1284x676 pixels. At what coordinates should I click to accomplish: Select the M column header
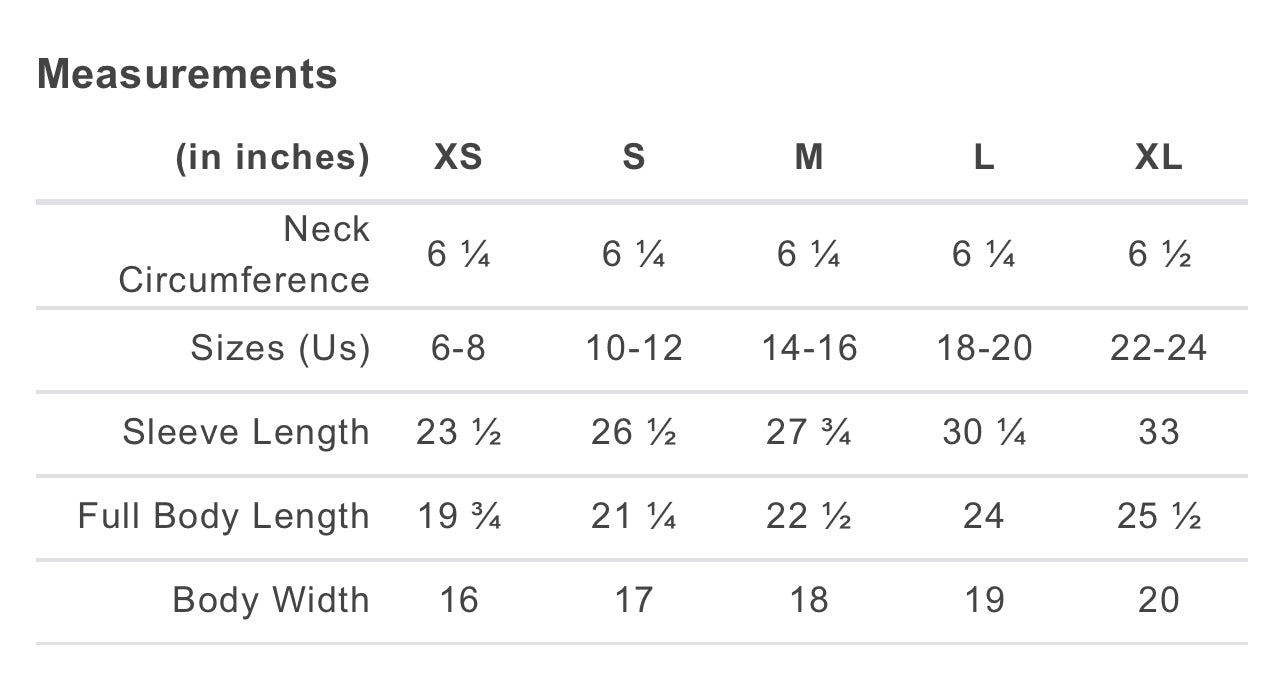click(x=809, y=157)
